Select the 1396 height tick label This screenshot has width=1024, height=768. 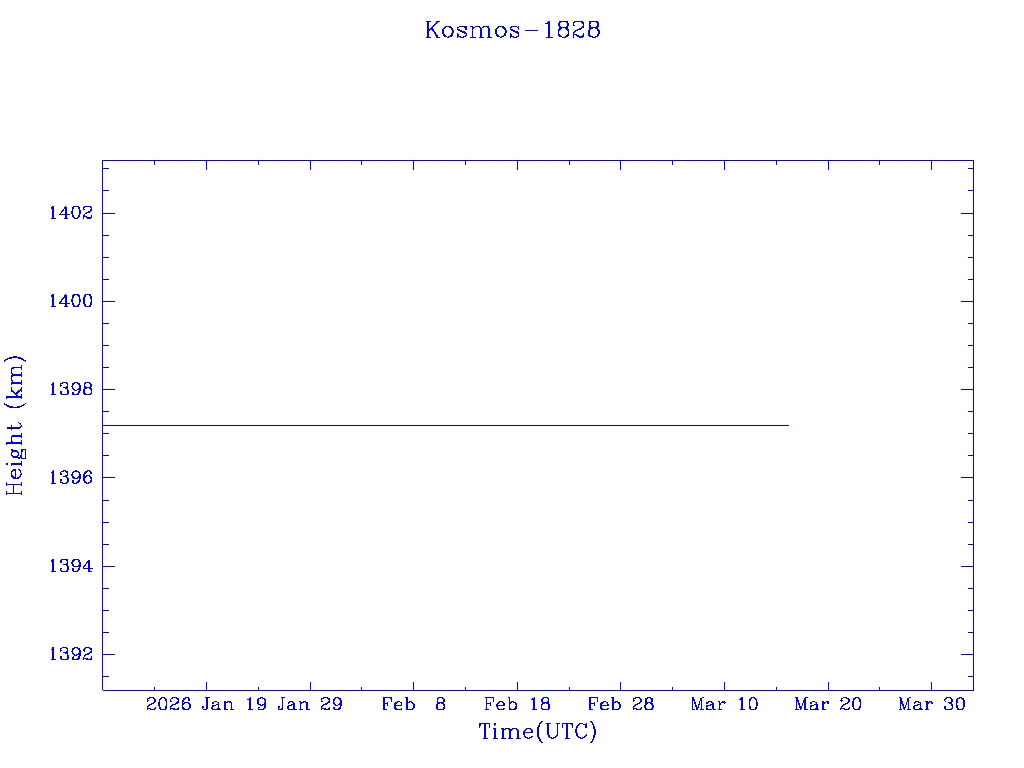tap(70, 478)
